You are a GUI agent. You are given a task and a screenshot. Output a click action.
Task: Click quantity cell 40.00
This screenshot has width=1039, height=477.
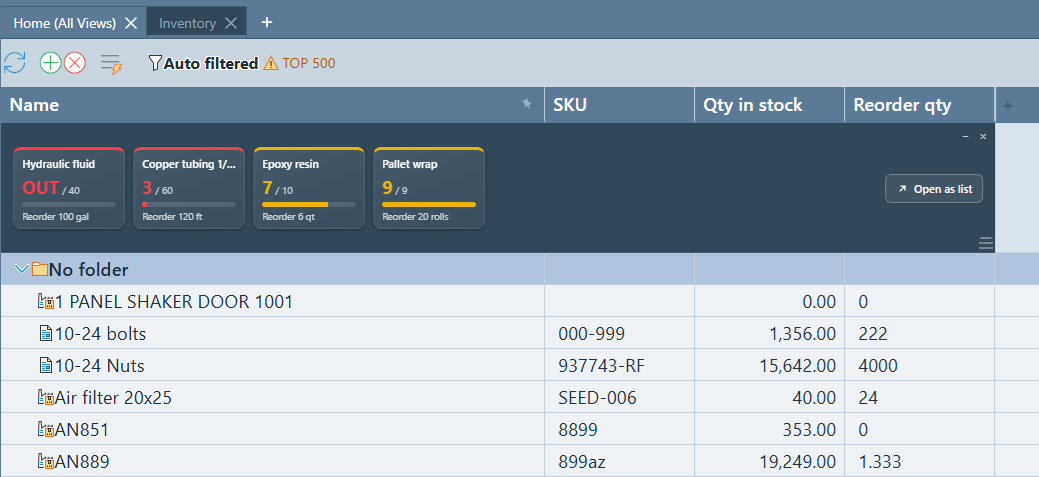coord(769,397)
